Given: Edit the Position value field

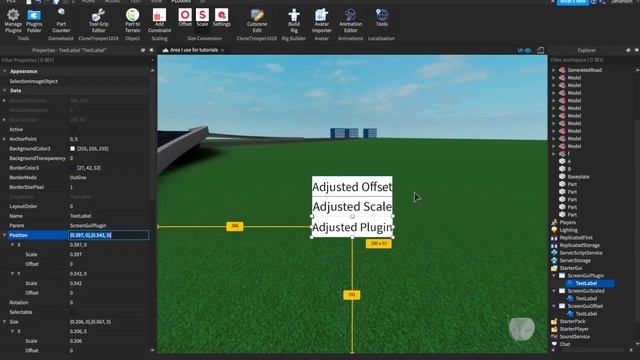Looking at the screenshot, I should click(x=109, y=235).
